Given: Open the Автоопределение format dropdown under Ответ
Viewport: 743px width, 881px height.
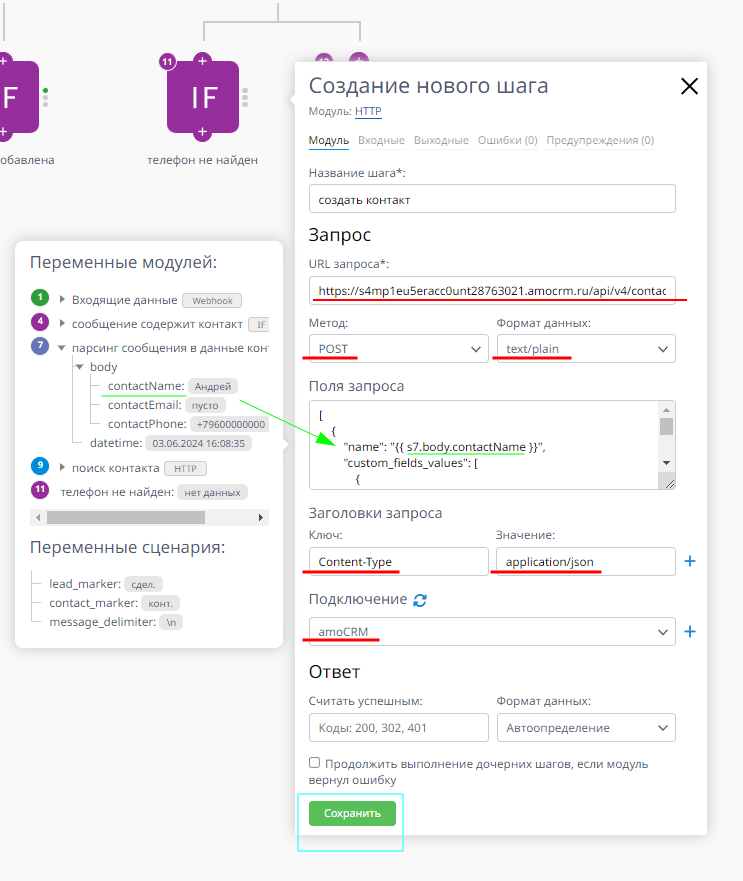Looking at the screenshot, I should (586, 727).
